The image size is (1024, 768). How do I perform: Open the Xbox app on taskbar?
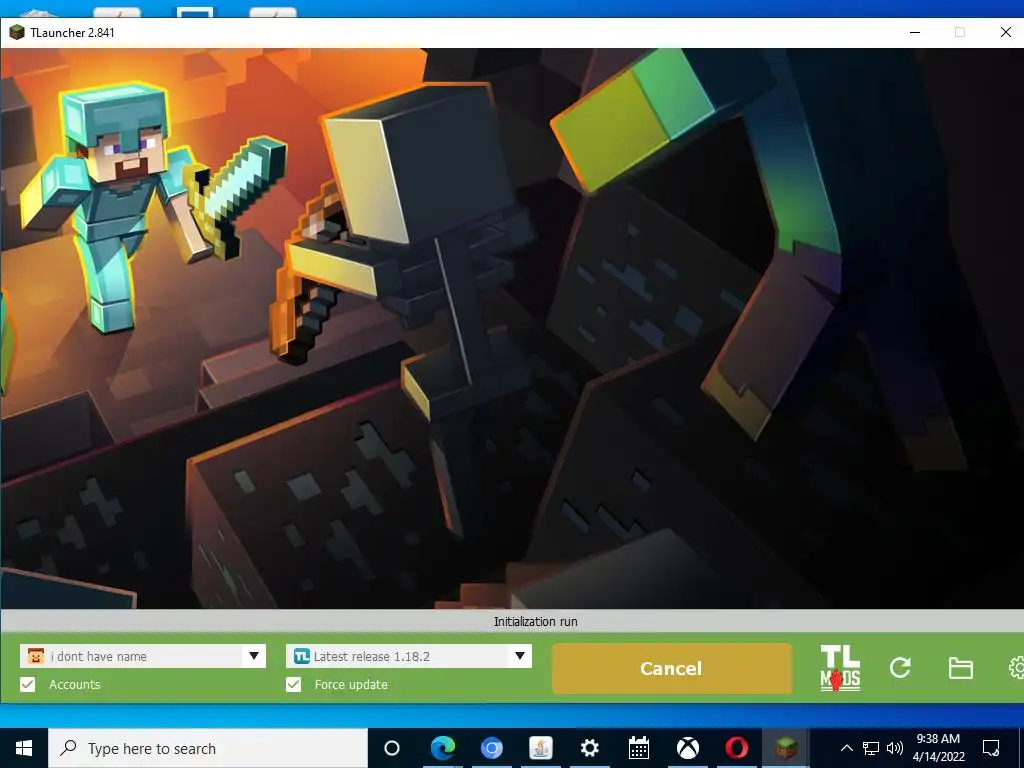click(x=688, y=748)
